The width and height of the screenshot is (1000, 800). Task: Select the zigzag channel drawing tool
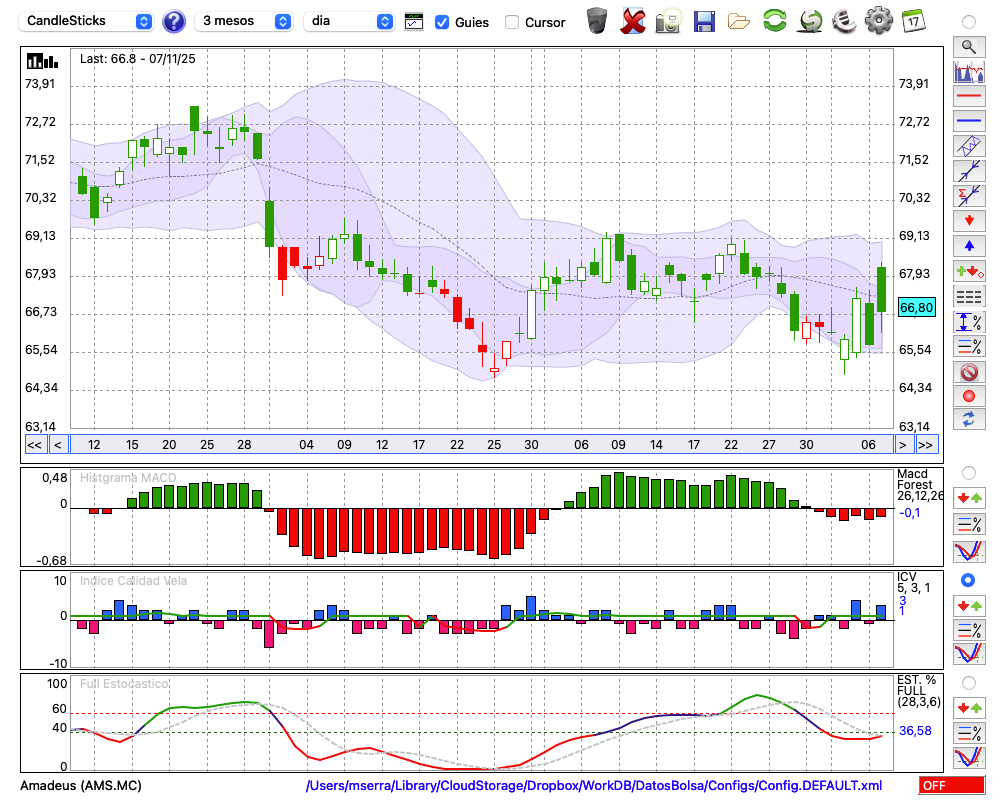click(x=969, y=146)
